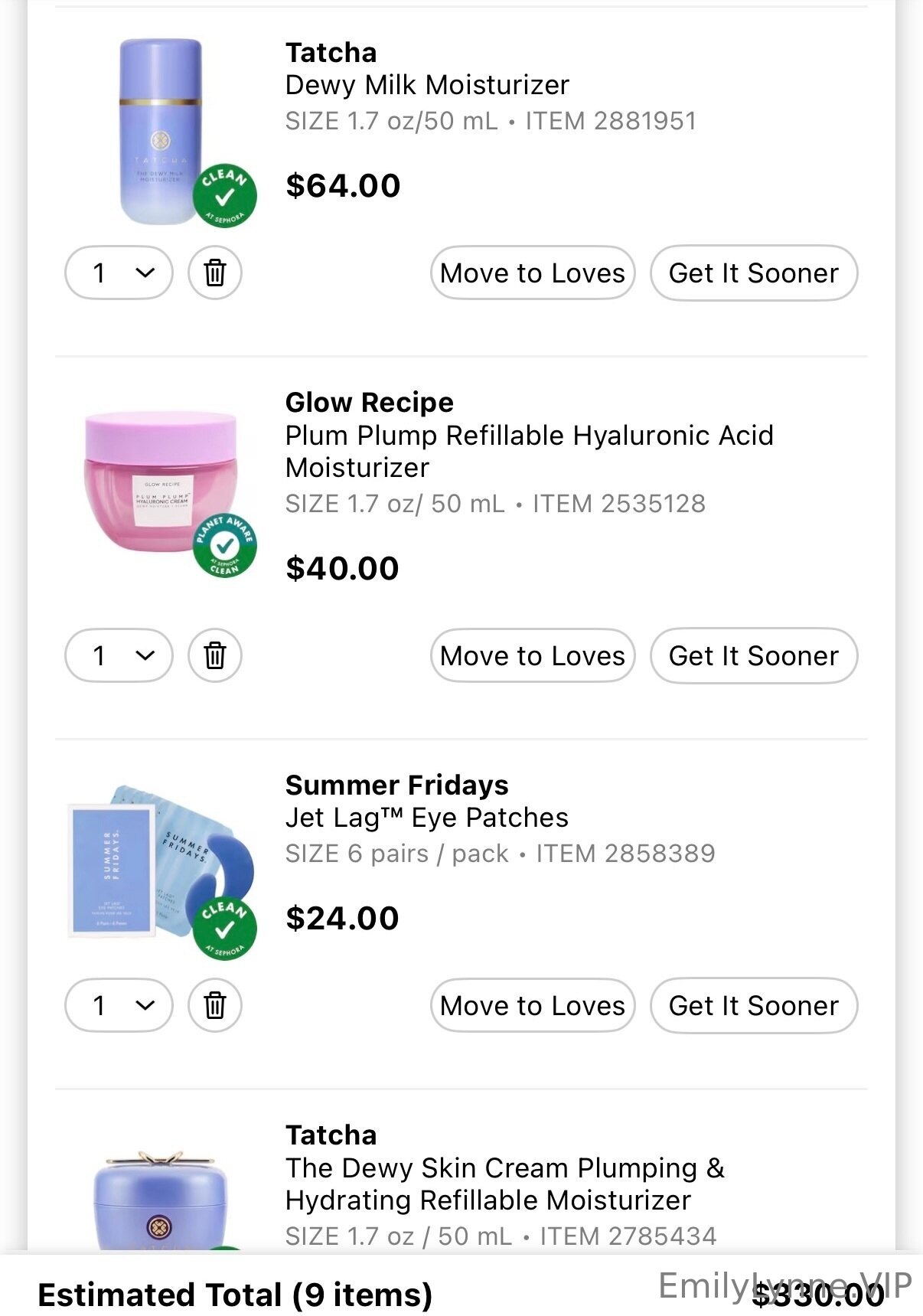
Task: Tap trash icon for Jet Lag Eye Patches
Action: (215, 1005)
